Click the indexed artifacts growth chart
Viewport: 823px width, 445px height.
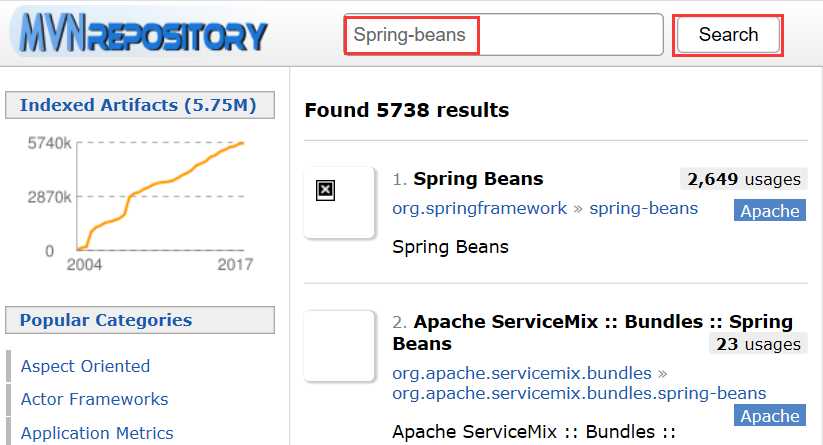[x=160, y=195]
